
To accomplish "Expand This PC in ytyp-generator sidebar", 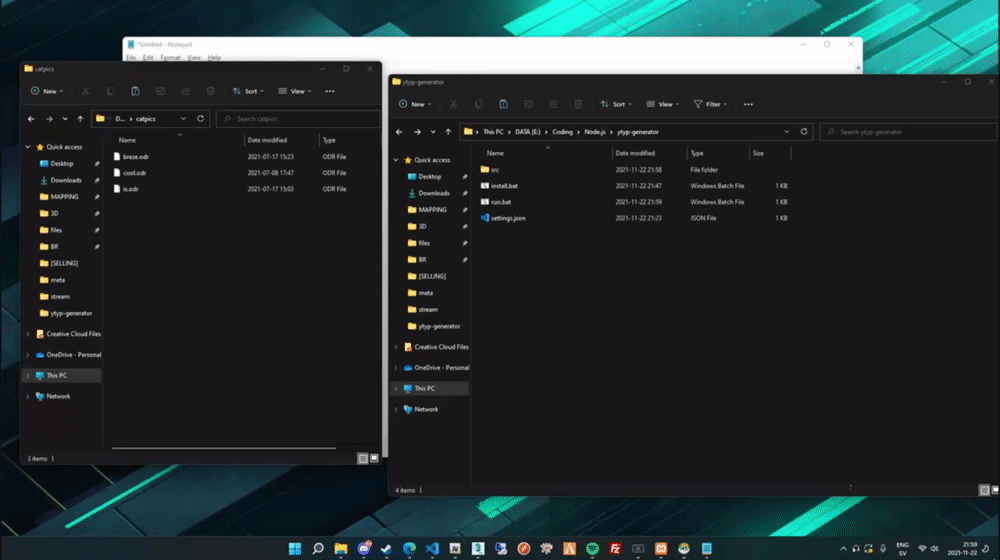I will pos(396,388).
